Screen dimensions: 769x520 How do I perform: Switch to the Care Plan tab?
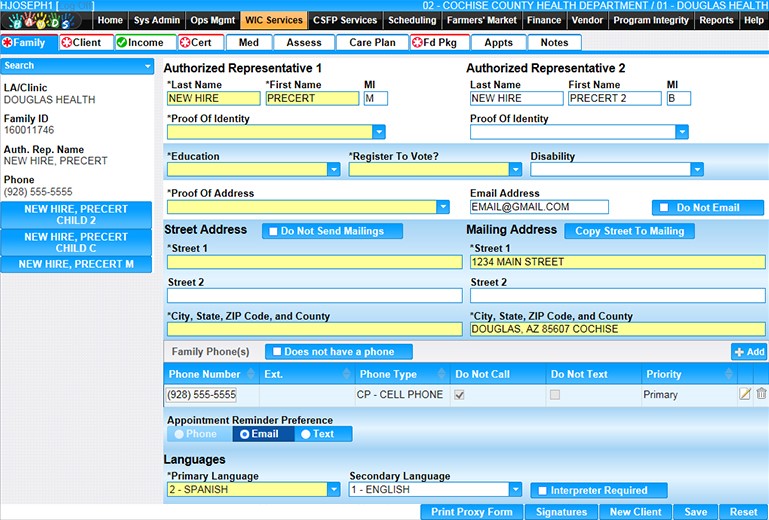point(372,43)
